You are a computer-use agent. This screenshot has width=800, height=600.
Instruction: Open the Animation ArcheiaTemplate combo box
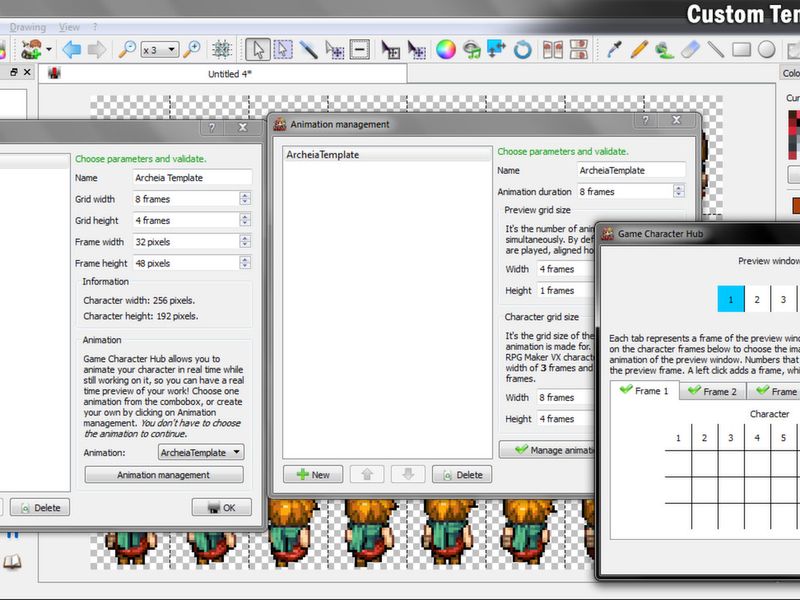point(201,453)
